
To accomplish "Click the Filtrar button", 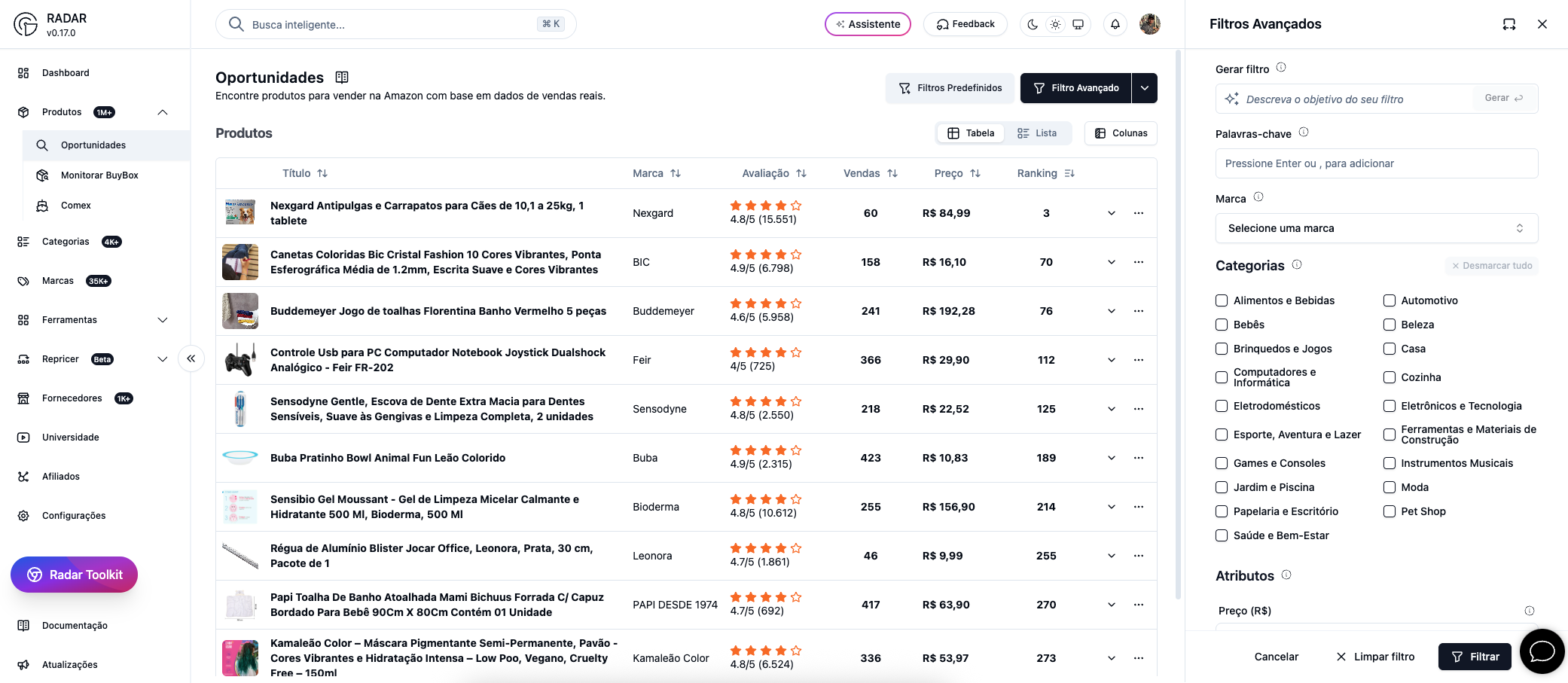I will (1474, 657).
